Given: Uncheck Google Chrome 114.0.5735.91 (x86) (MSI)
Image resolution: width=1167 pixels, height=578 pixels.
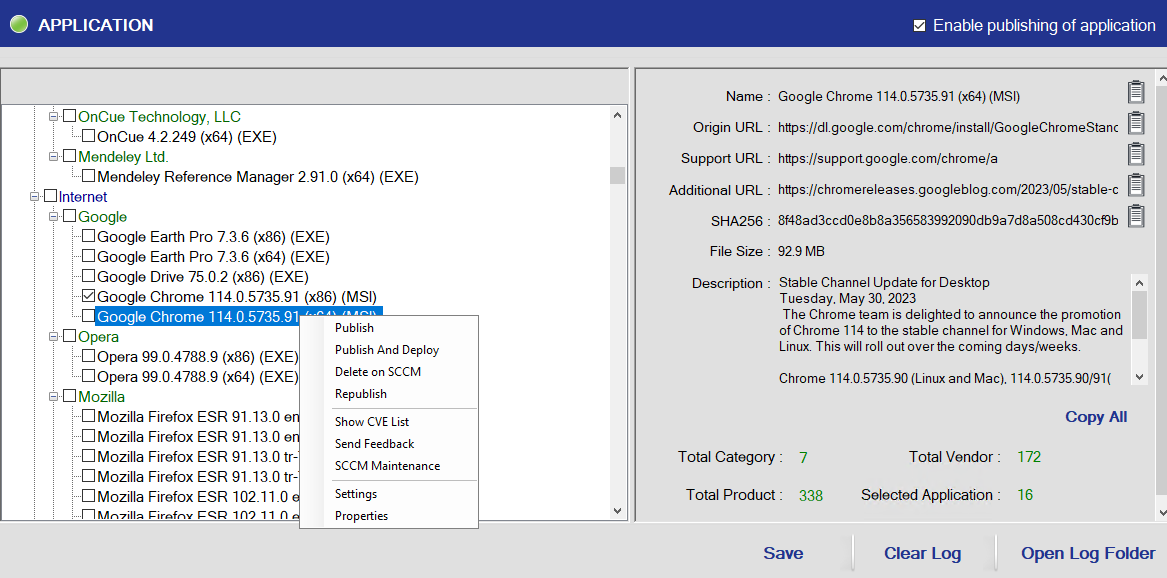Looking at the screenshot, I should click(89, 297).
